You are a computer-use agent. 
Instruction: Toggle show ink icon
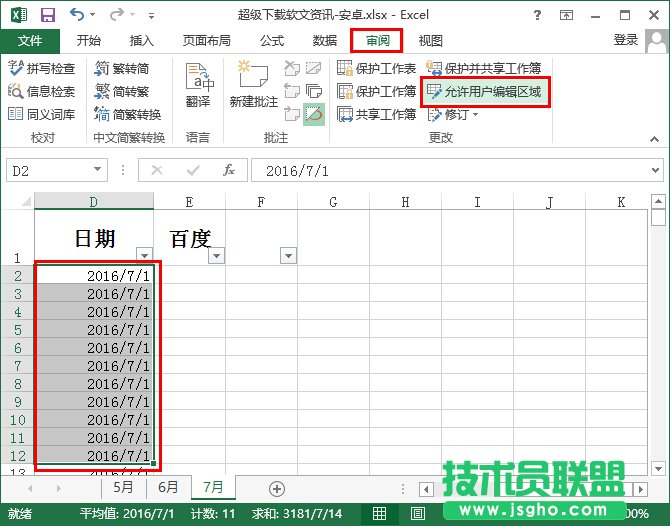pyautogui.click(x=314, y=114)
